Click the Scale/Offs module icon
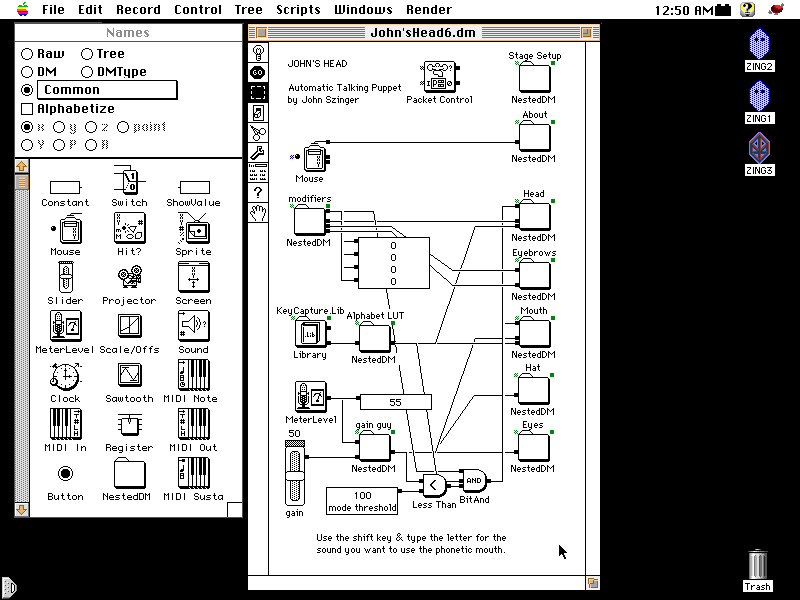Viewport: 800px width, 600px height. tap(130, 326)
